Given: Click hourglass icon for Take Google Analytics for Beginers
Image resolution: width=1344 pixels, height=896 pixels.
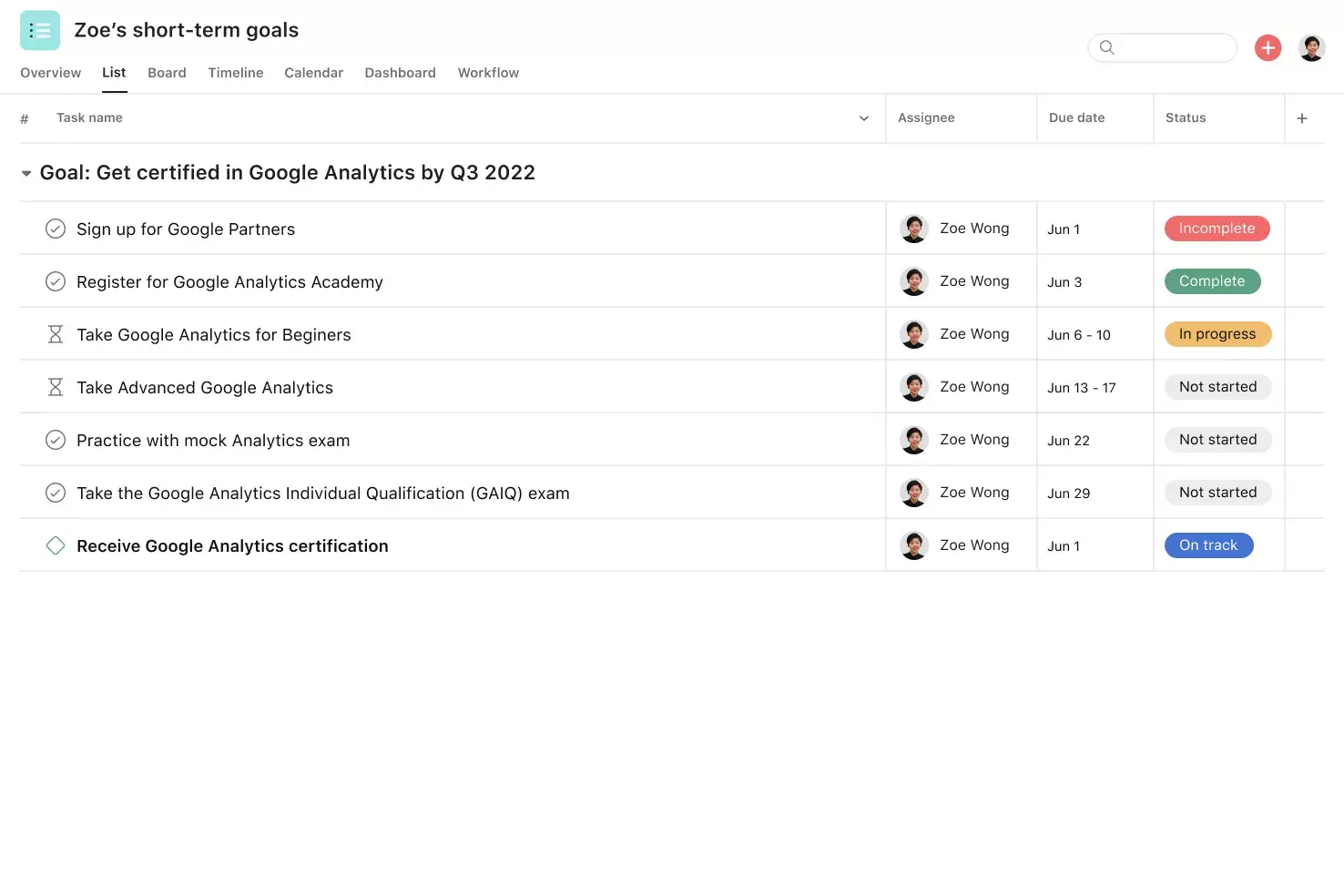Looking at the screenshot, I should (x=56, y=334).
